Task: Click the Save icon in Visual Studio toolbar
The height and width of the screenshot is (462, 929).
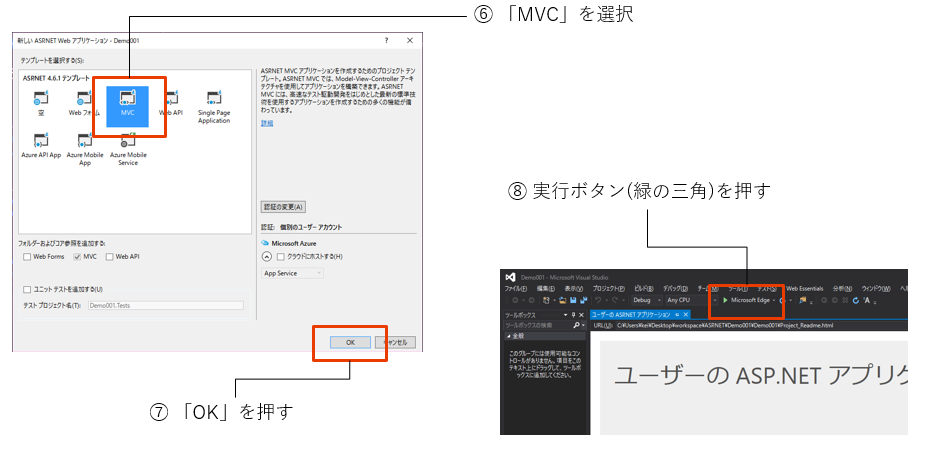Action: [x=573, y=300]
